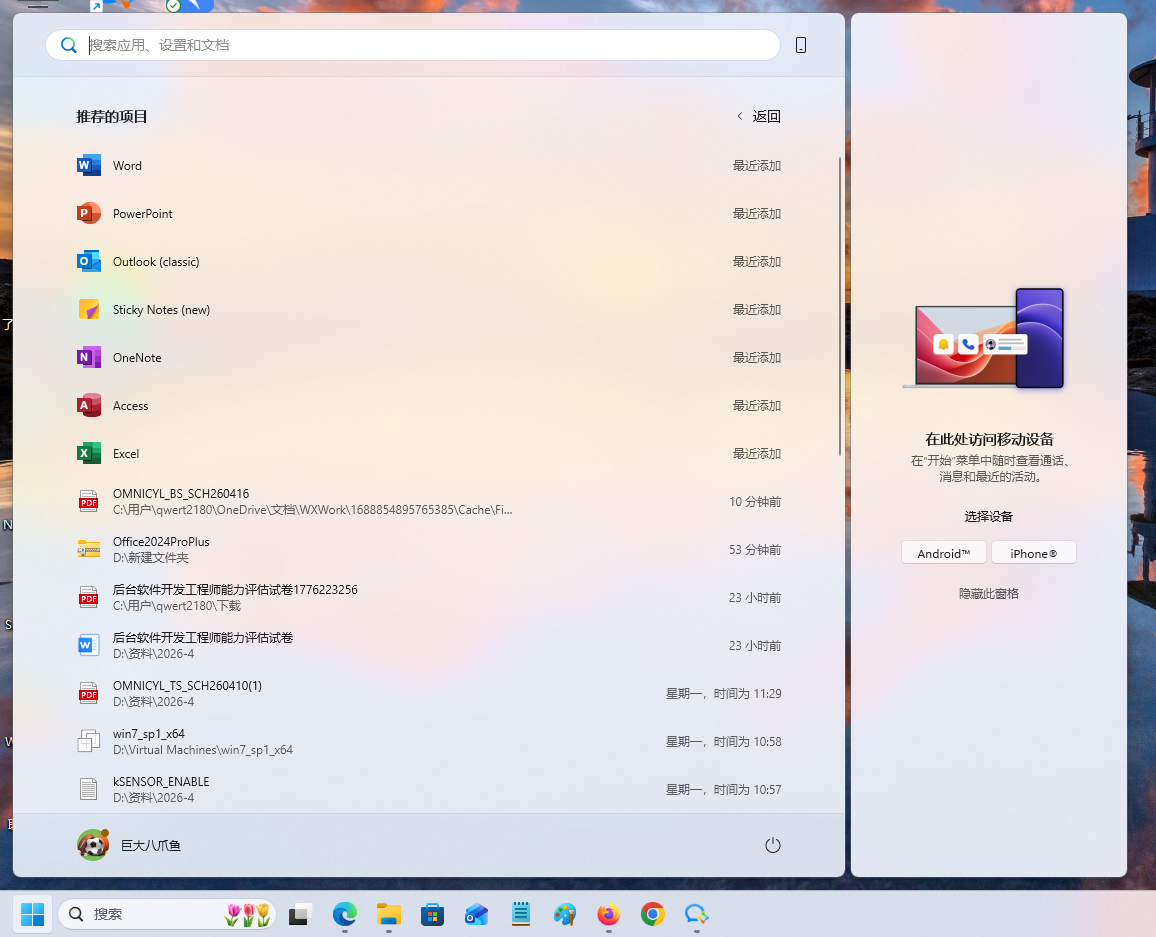Image resolution: width=1156 pixels, height=937 pixels.
Task: Click 隐藏此窗格 to hide pane
Action: point(988,593)
